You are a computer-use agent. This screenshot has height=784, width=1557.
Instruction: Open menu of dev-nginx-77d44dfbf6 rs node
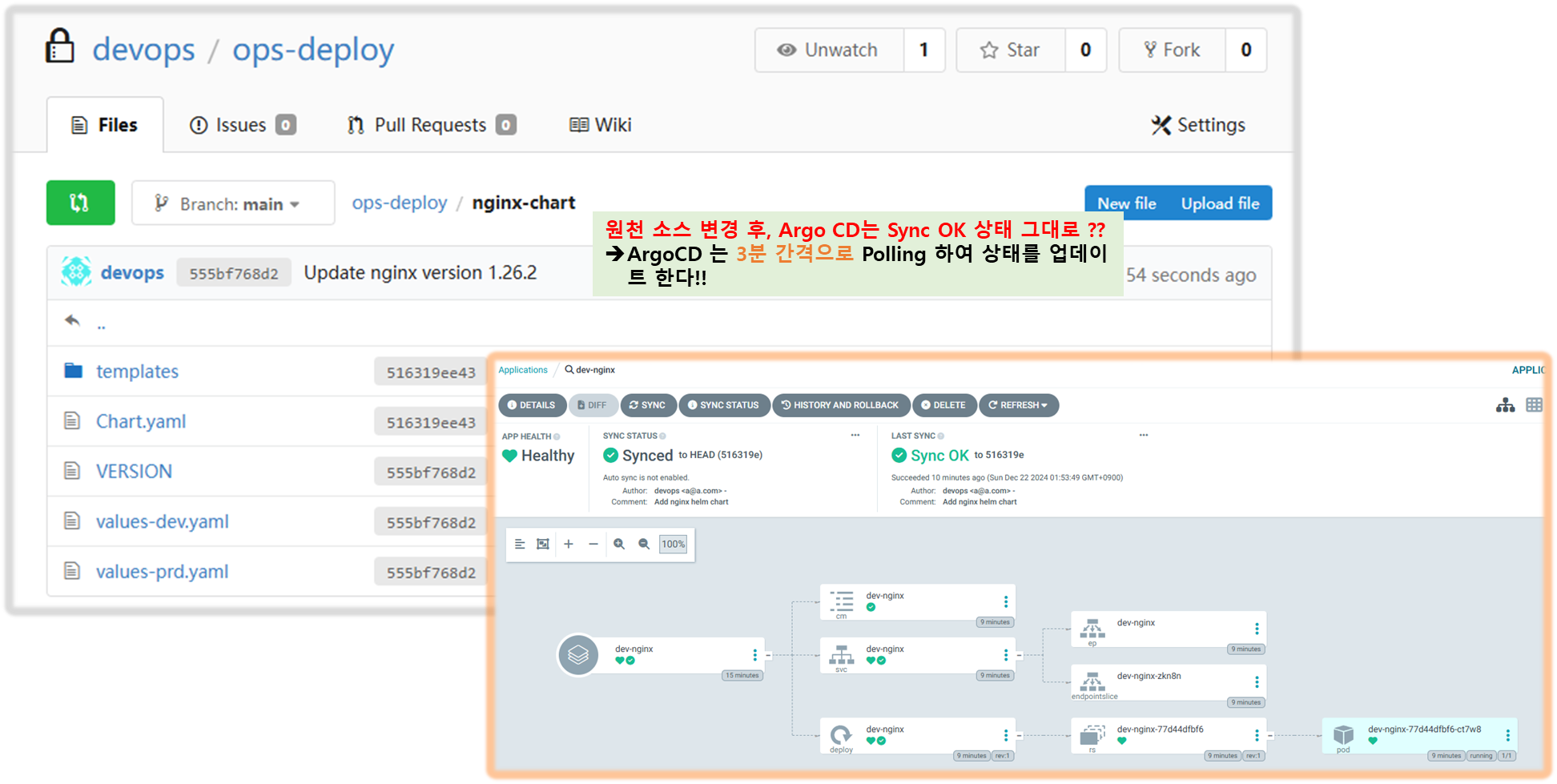1257,735
